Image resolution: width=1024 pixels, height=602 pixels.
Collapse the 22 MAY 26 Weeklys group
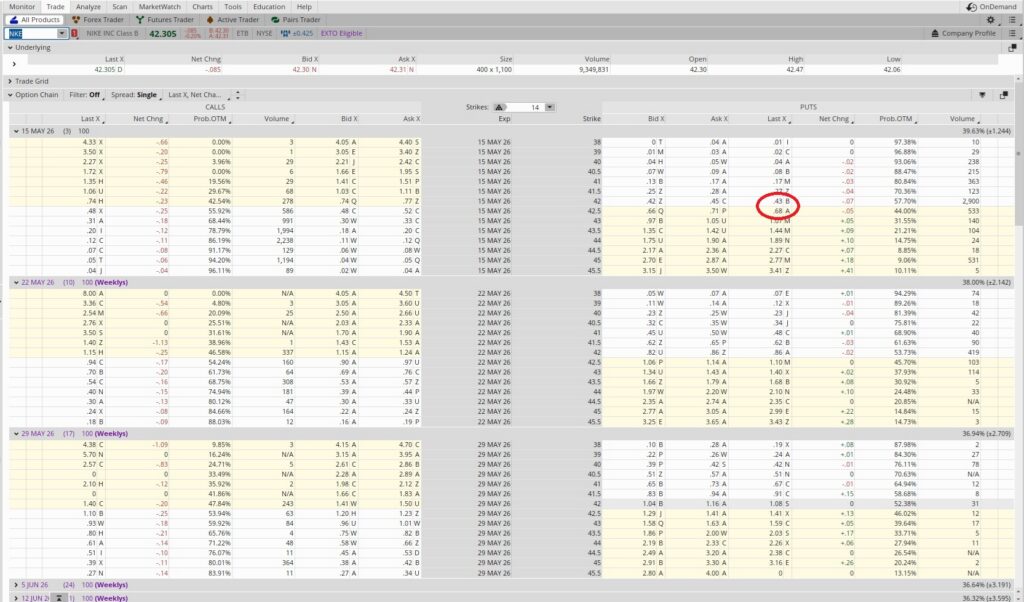pyautogui.click(x=16, y=283)
